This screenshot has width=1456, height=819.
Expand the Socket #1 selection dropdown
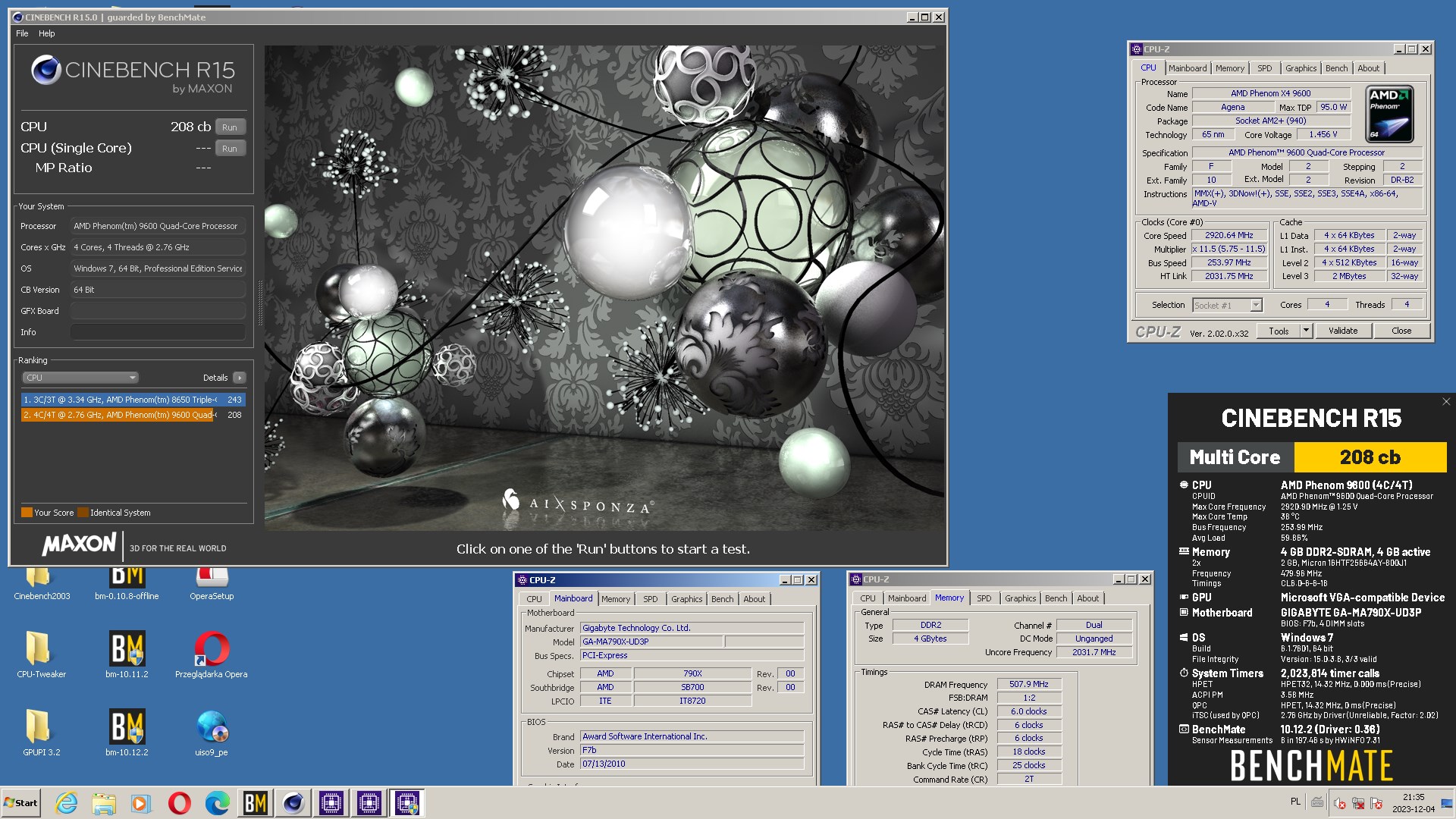tap(1256, 305)
